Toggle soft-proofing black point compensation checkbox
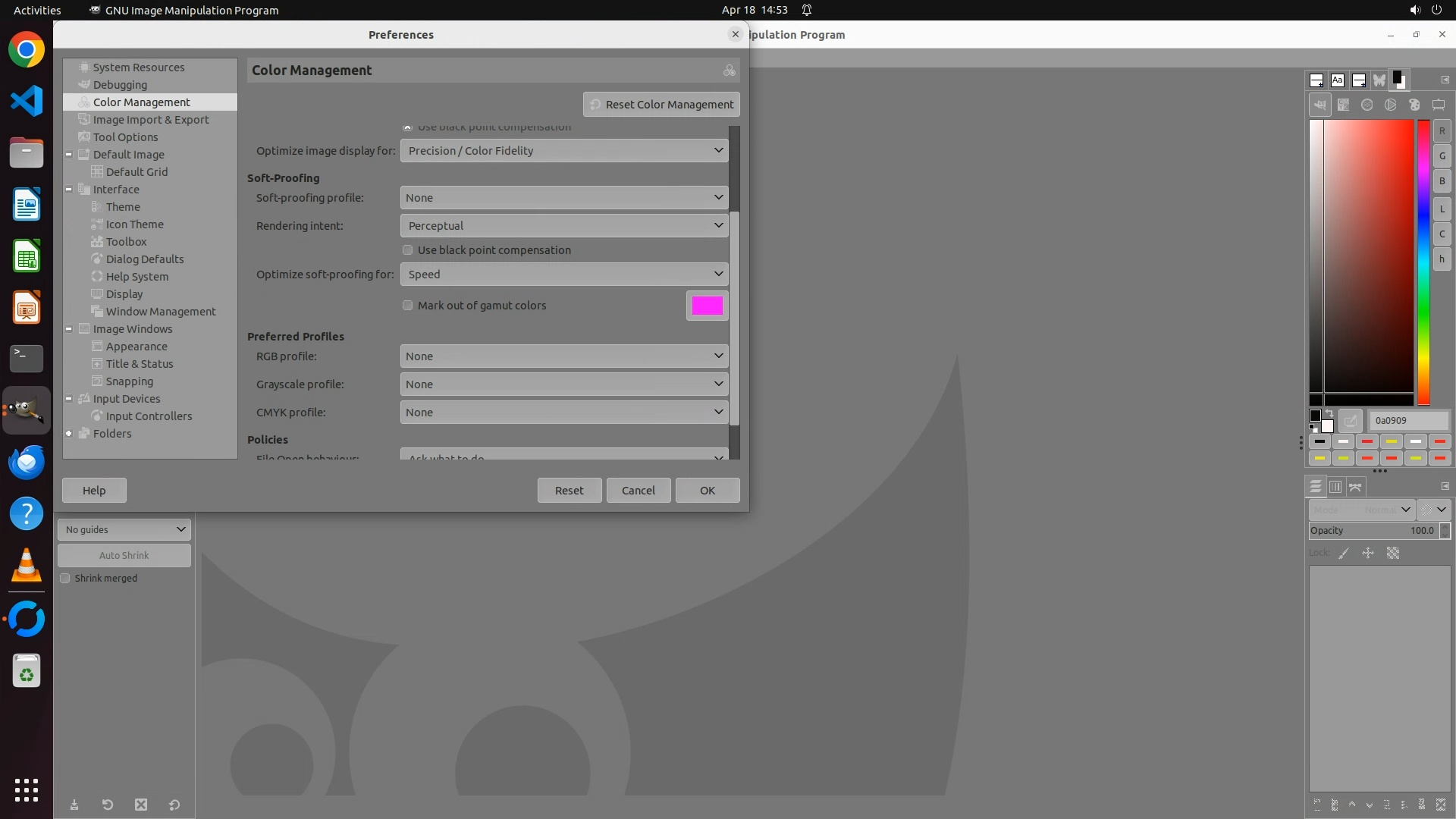The height and width of the screenshot is (819, 1456). [x=408, y=250]
